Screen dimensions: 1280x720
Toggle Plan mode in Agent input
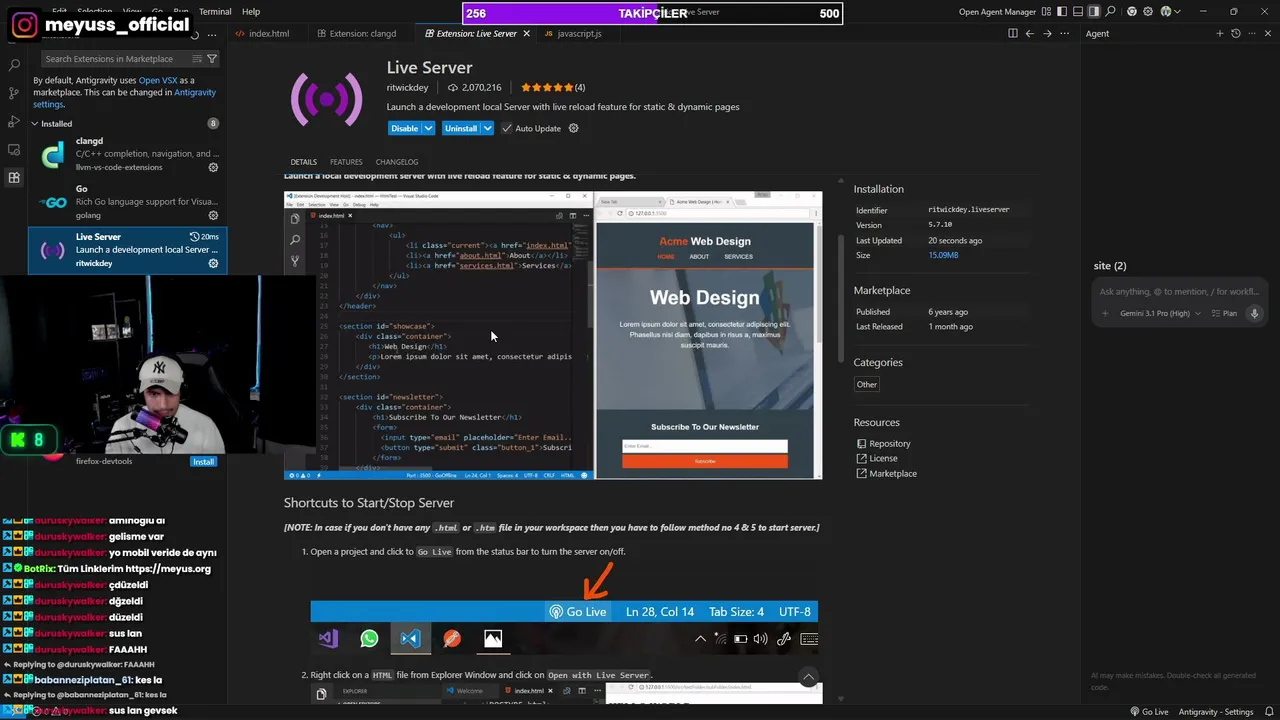(1225, 313)
